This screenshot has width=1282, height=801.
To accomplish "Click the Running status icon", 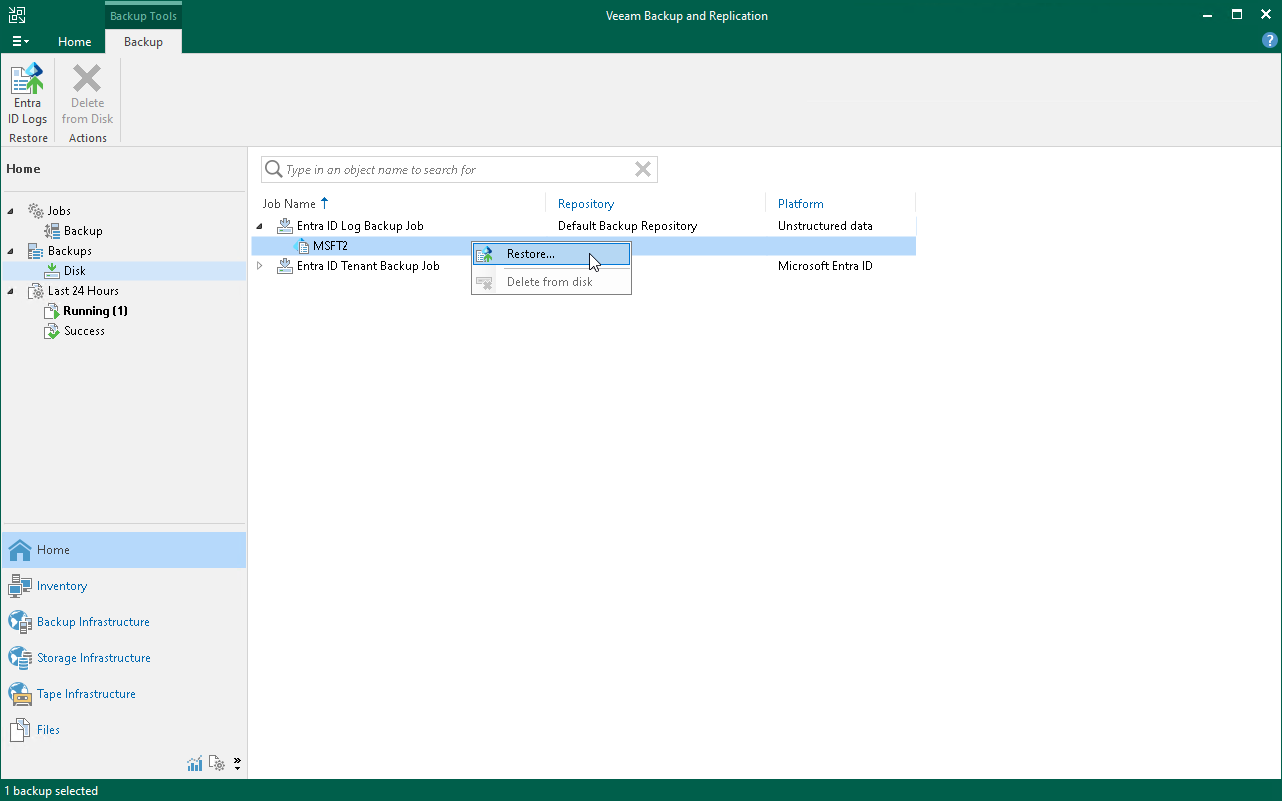I will tap(52, 311).
